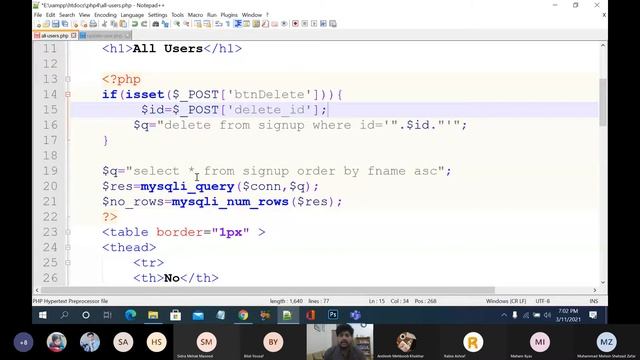Click the Close All toolbar icon
The width and height of the screenshot is (640, 360).
click(x=84, y=24)
